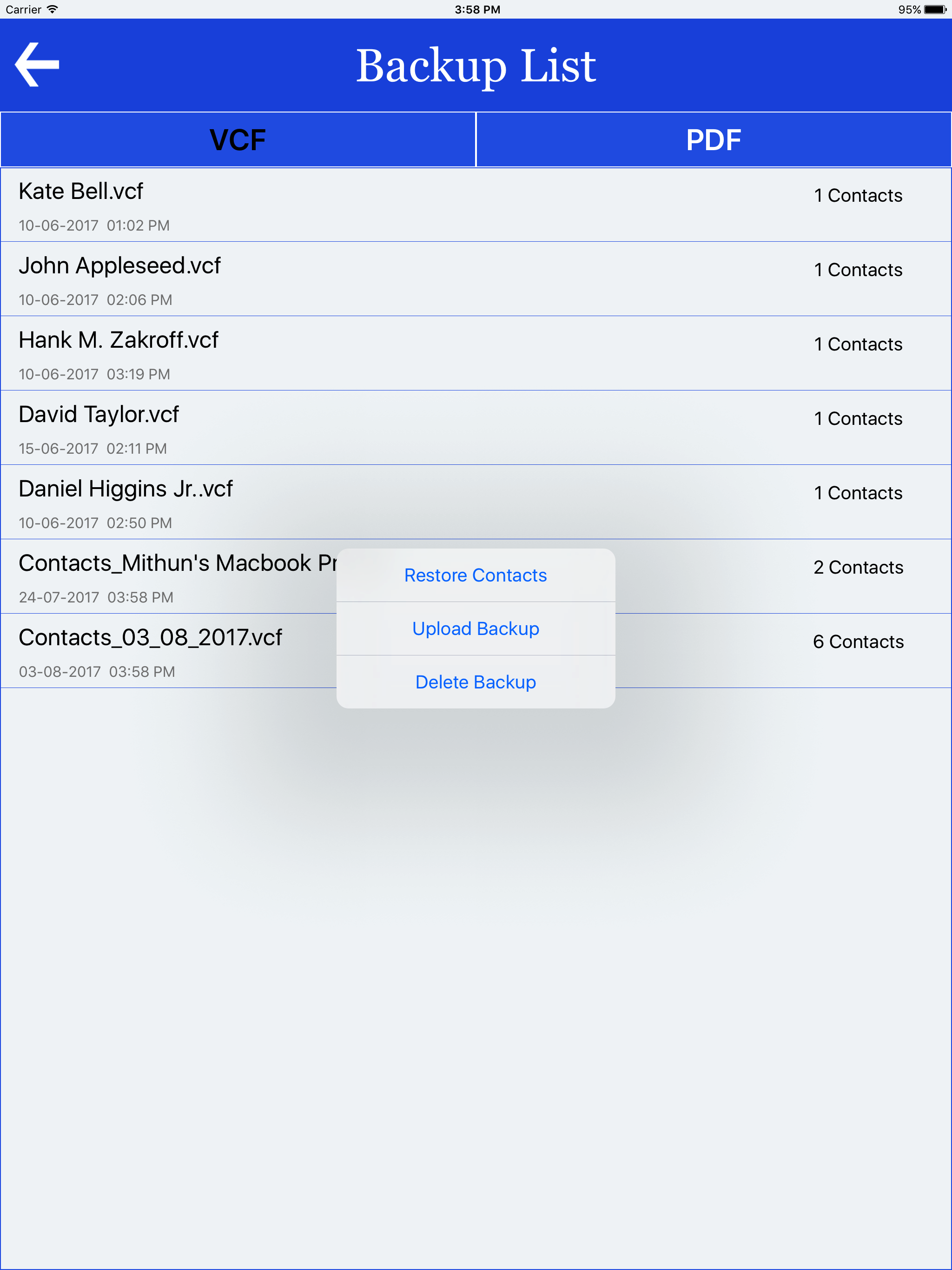The height and width of the screenshot is (1270, 952).
Task: Tap the 6 Contacts count label
Action: pos(858,642)
